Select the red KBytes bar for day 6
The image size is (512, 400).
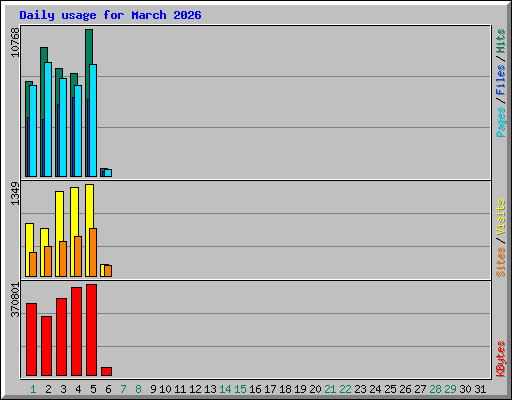pos(106,371)
